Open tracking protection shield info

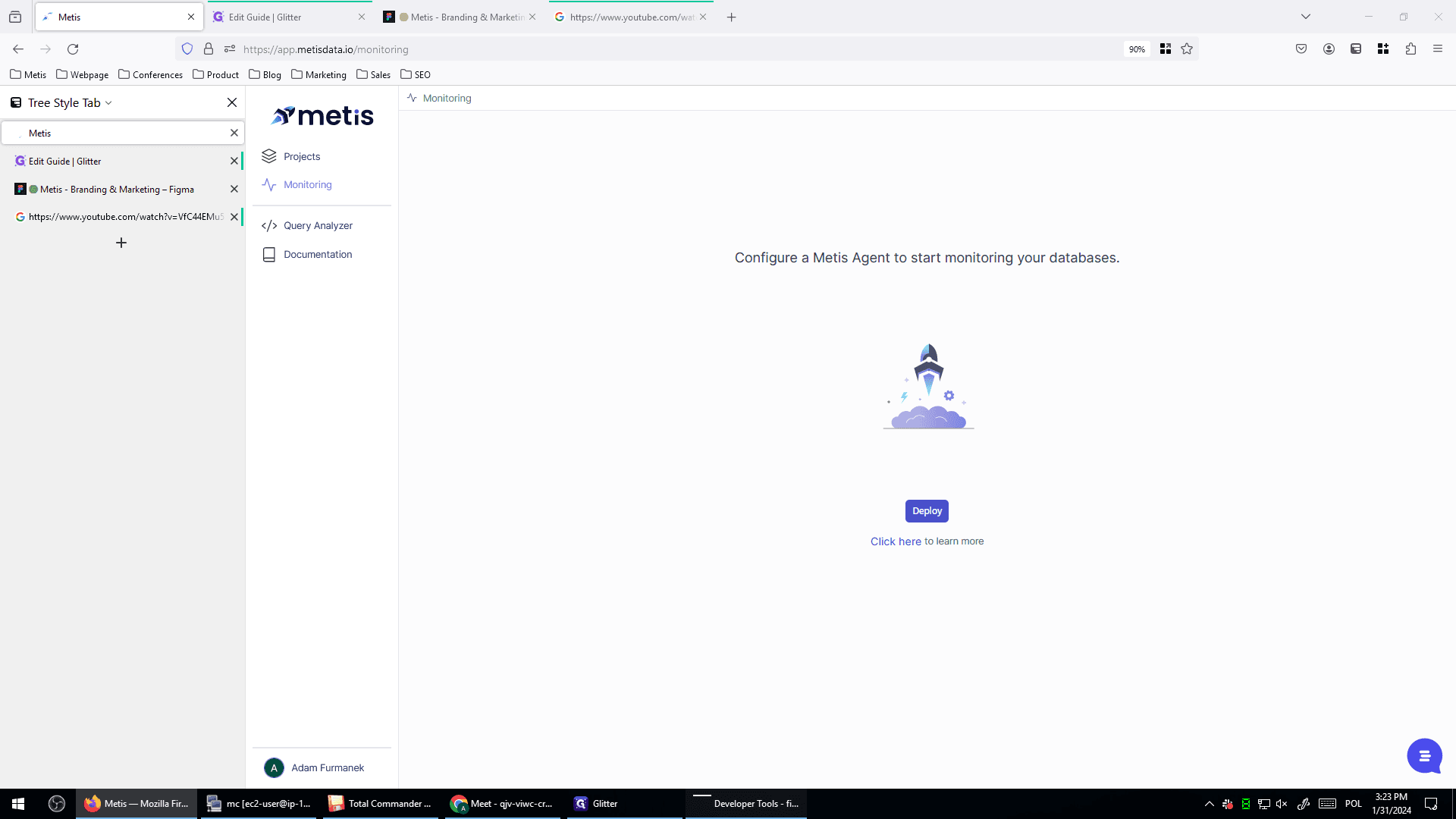click(187, 49)
